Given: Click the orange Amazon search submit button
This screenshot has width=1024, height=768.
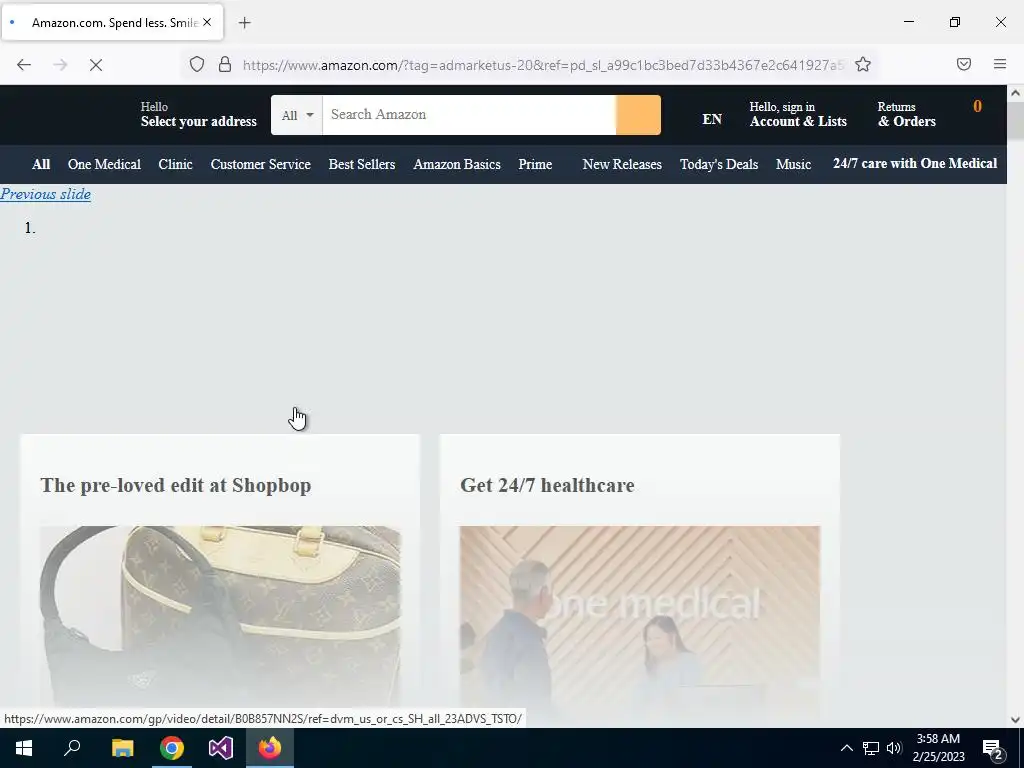Looking at the screenshot, I should coord(638,115).
